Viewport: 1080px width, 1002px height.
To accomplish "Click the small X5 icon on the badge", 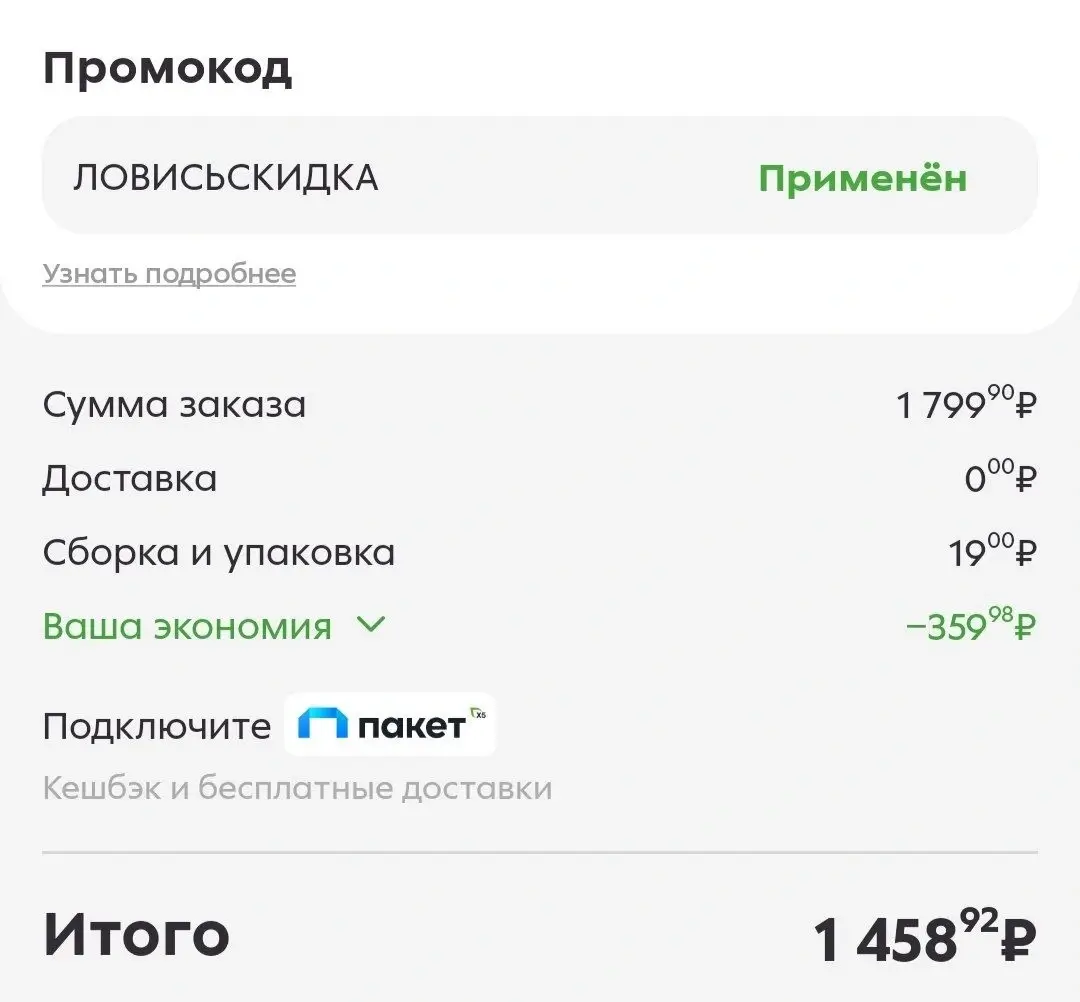I will click(481, 714).
